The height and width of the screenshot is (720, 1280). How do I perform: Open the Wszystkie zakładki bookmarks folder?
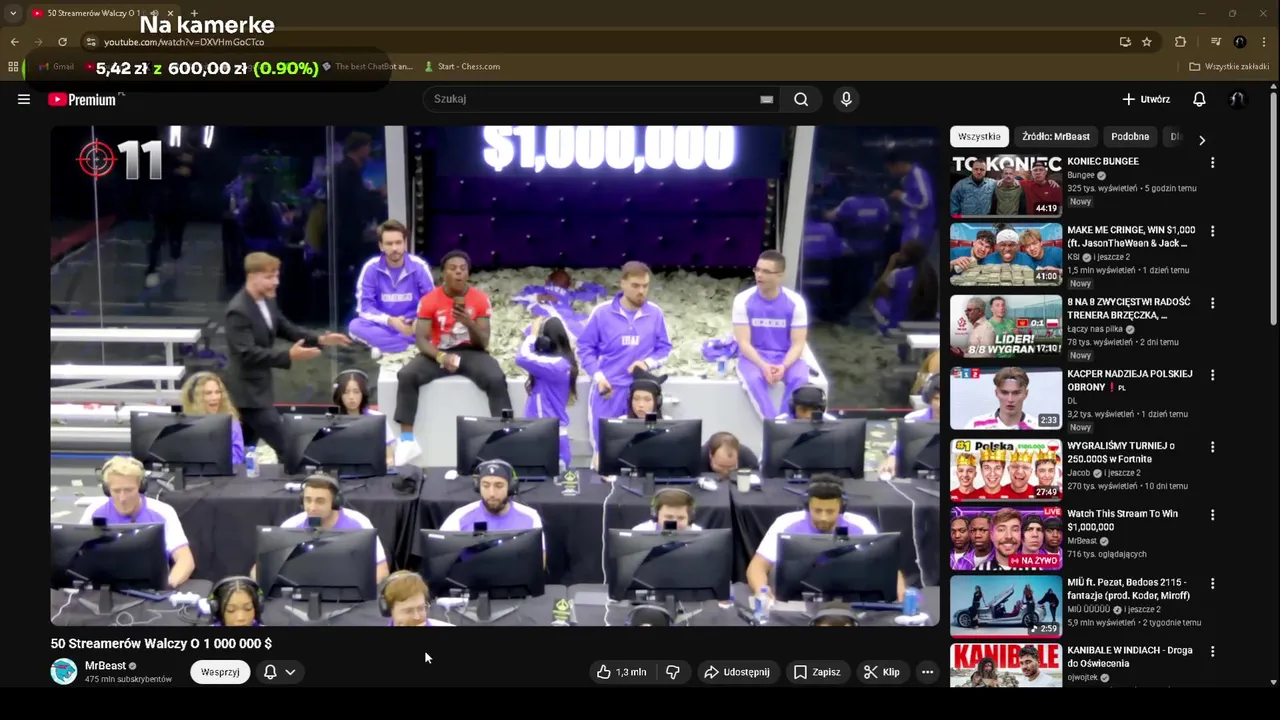point(1229,67)
